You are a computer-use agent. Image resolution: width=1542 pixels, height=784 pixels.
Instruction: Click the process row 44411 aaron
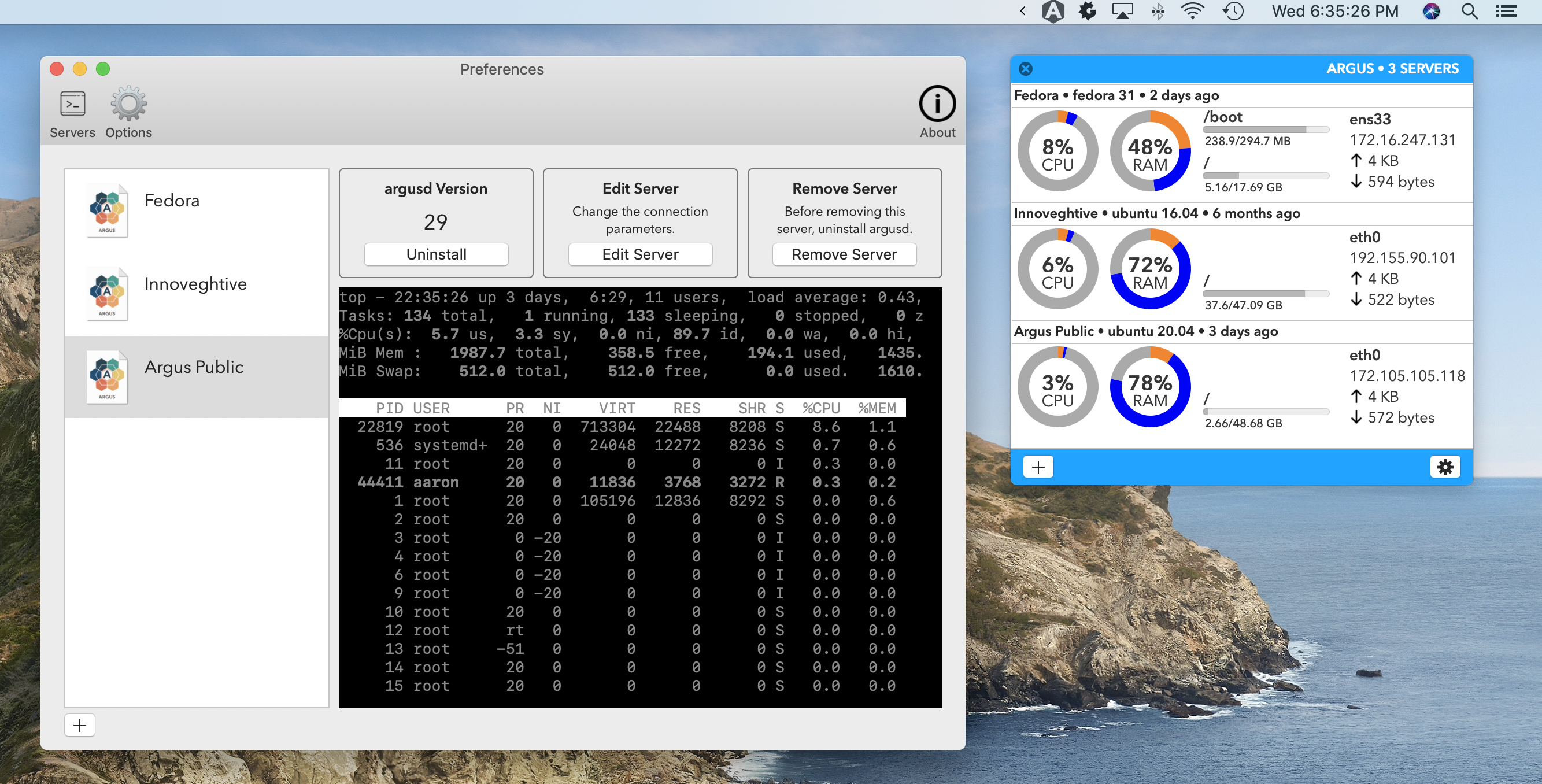pos(623,482)
